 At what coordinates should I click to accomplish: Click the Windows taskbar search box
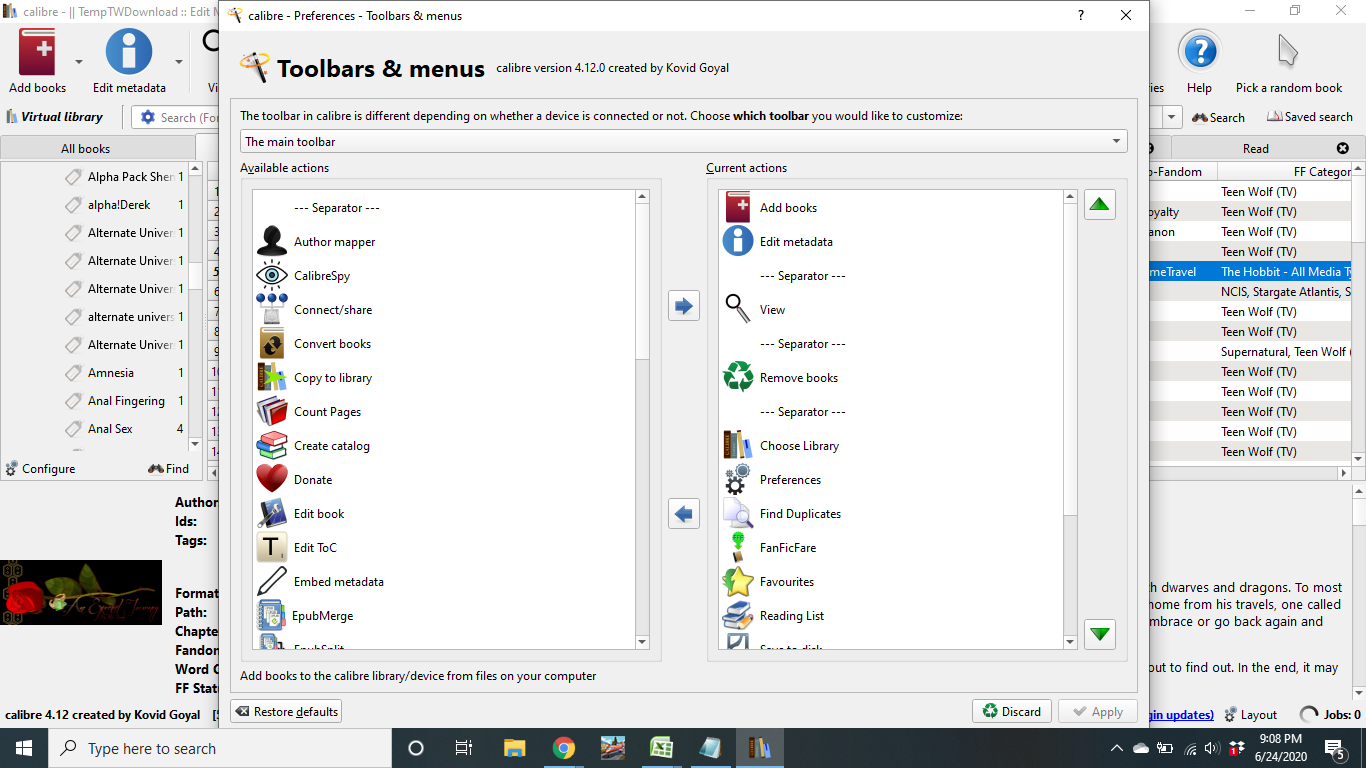click(x=220, y=748)
